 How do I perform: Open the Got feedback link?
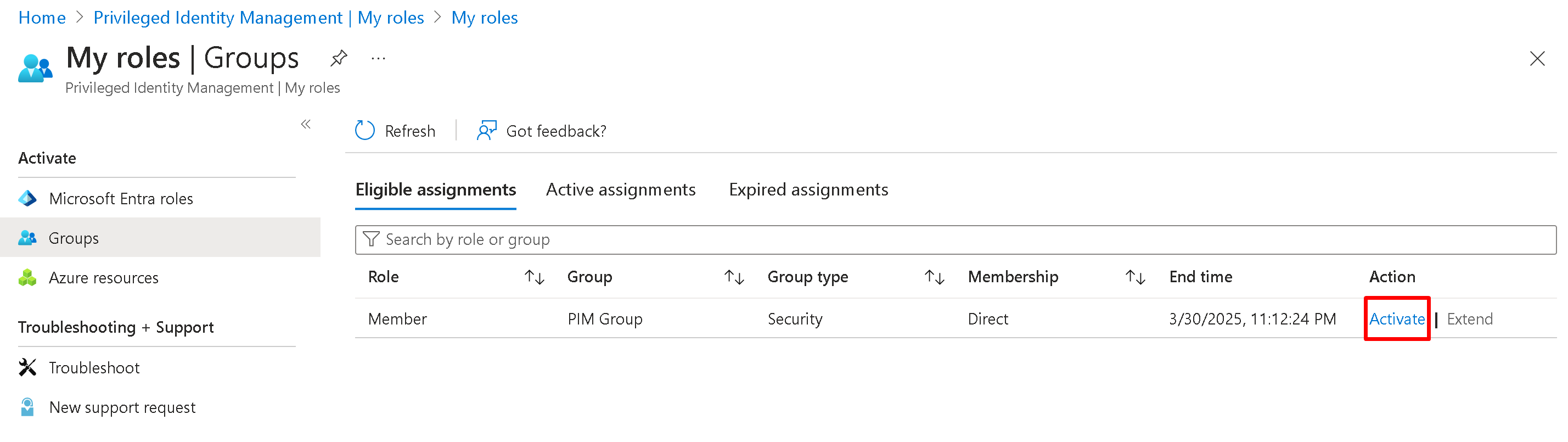[542, 131]
